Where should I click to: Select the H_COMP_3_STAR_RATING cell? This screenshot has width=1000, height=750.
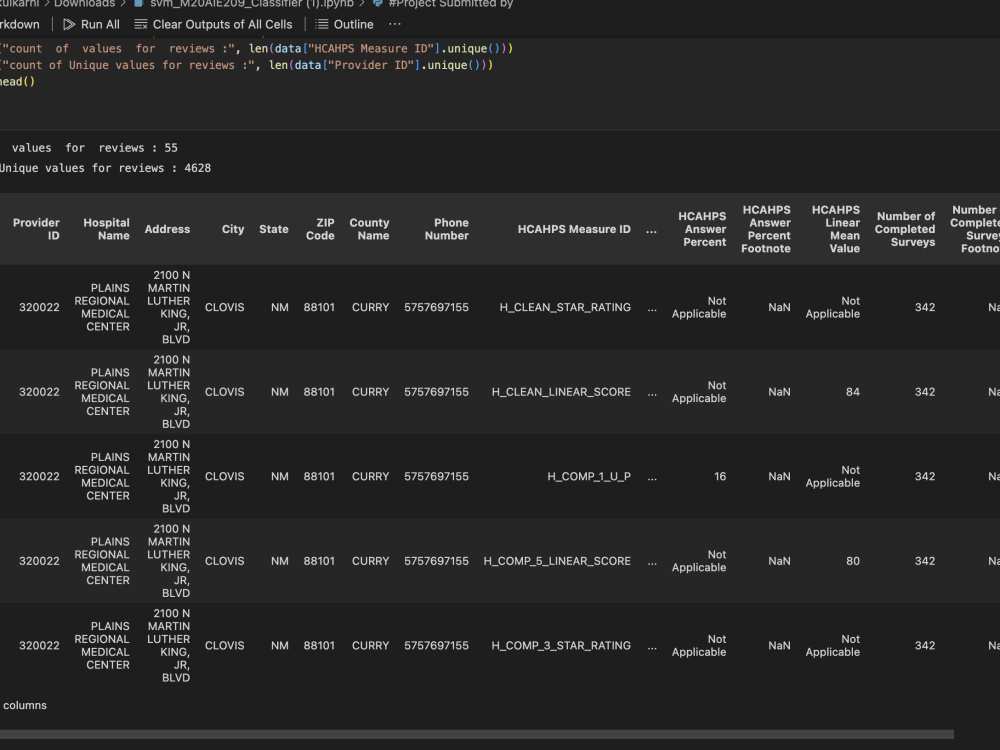pyautogui.click(x=561, y=646)
